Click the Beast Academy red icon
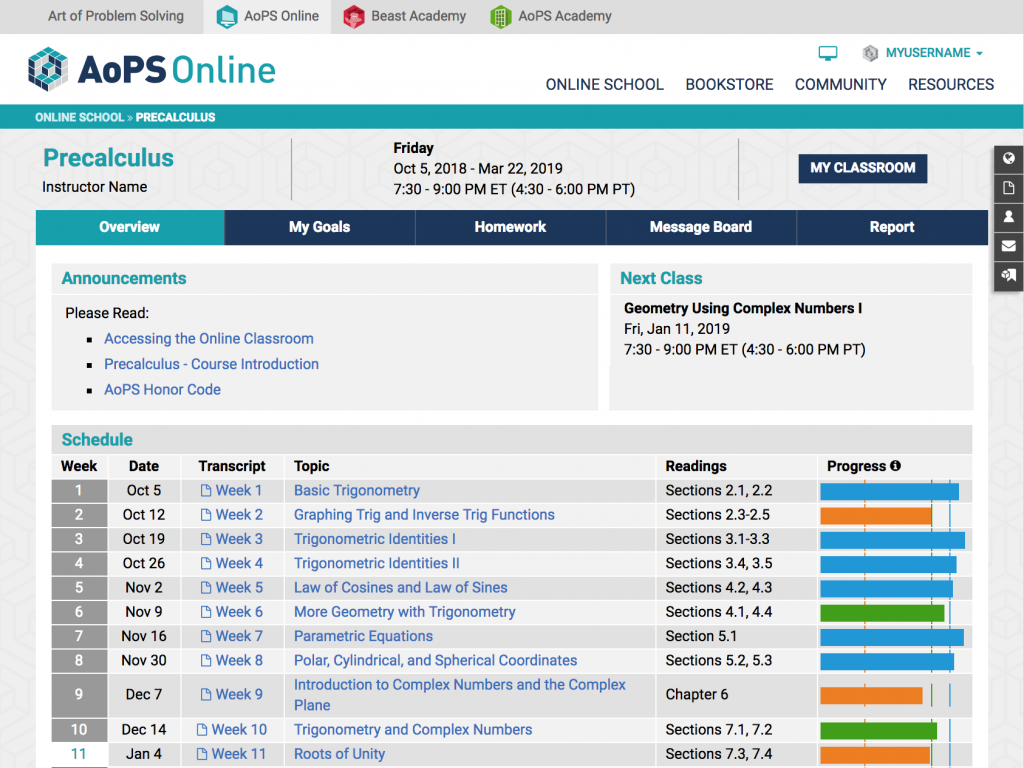The image size is (1024, 768). (353, 16)
